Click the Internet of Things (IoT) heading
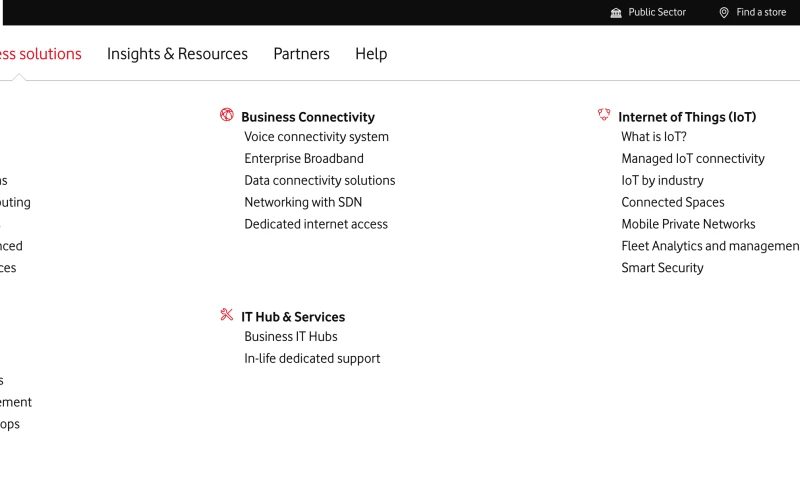800x480 pixels. 687,117
